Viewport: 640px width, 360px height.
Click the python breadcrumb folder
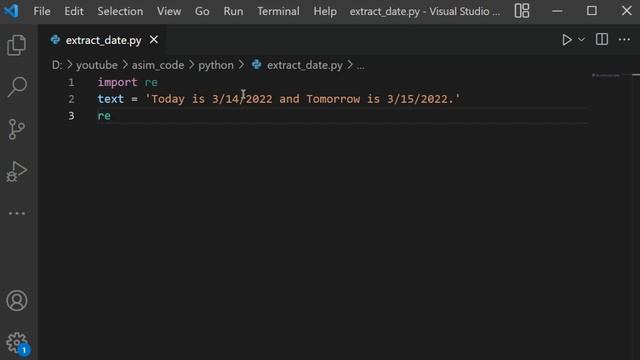pyautogui.click(x=216, y=65)
